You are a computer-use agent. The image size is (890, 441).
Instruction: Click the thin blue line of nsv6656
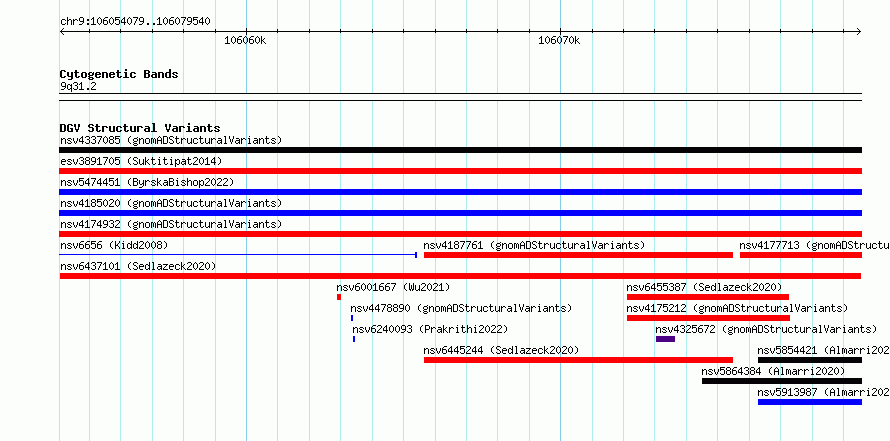click(238, 255)
